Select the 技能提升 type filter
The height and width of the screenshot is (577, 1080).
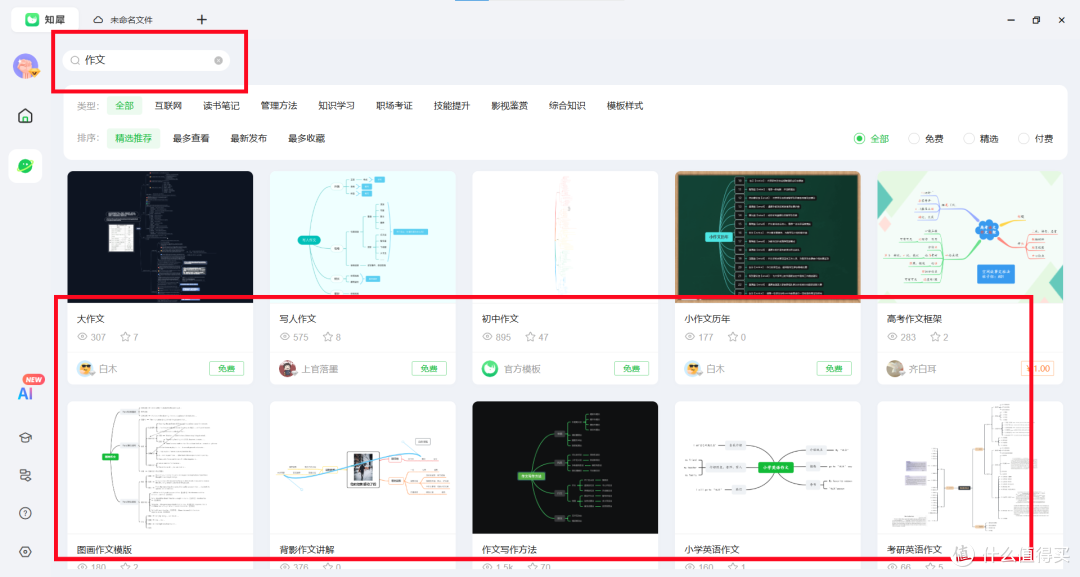pos(452,105)
